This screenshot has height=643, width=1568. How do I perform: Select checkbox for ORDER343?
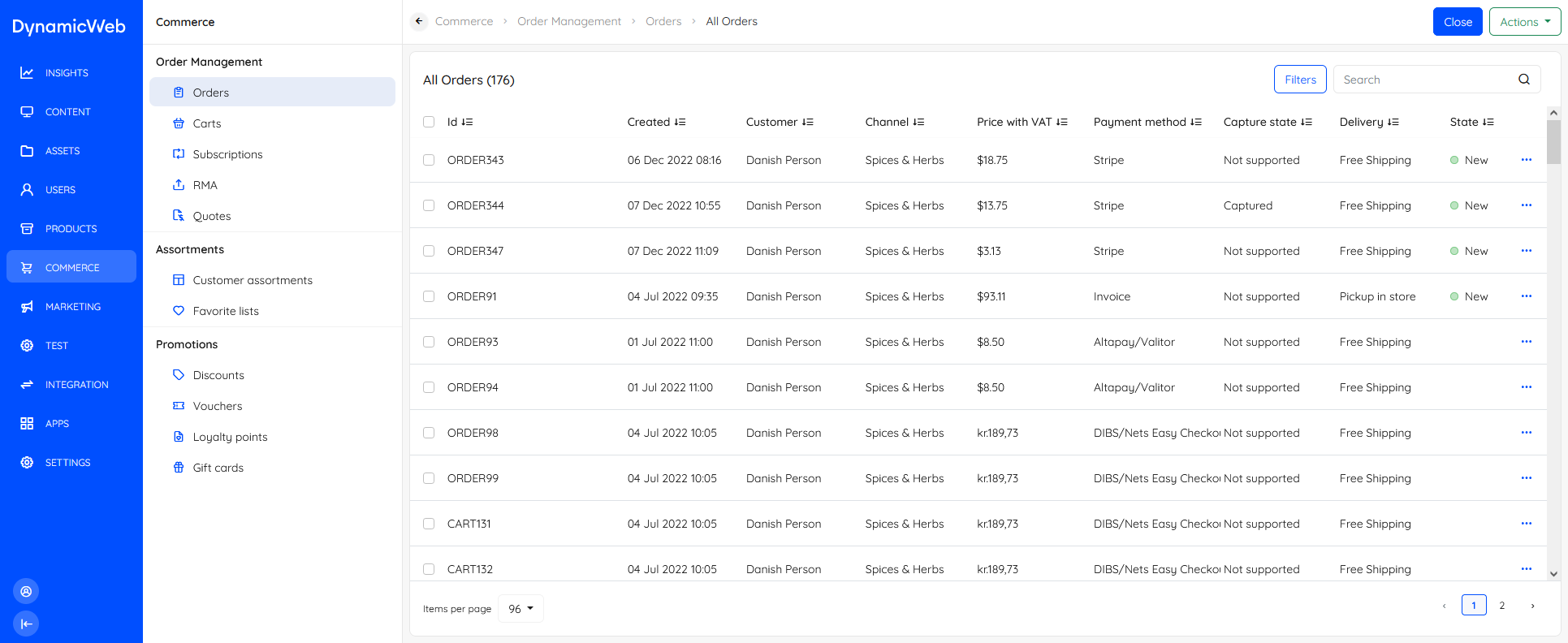pos(429,160)
